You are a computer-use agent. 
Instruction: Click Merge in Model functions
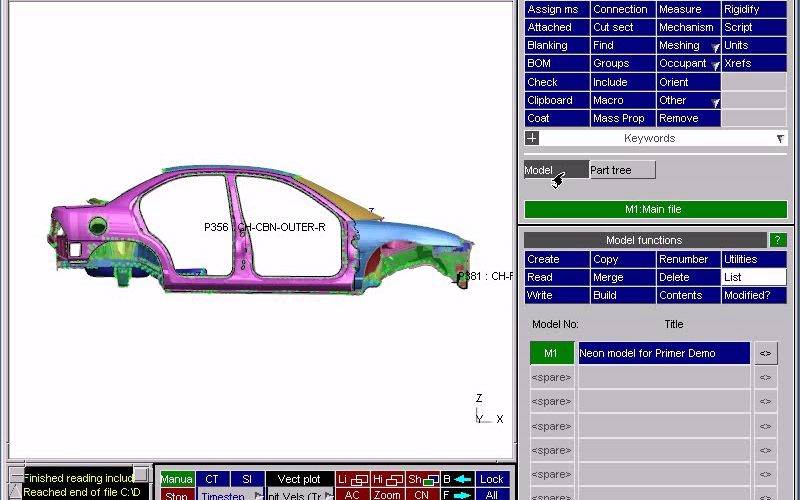[x=622, y=277]
